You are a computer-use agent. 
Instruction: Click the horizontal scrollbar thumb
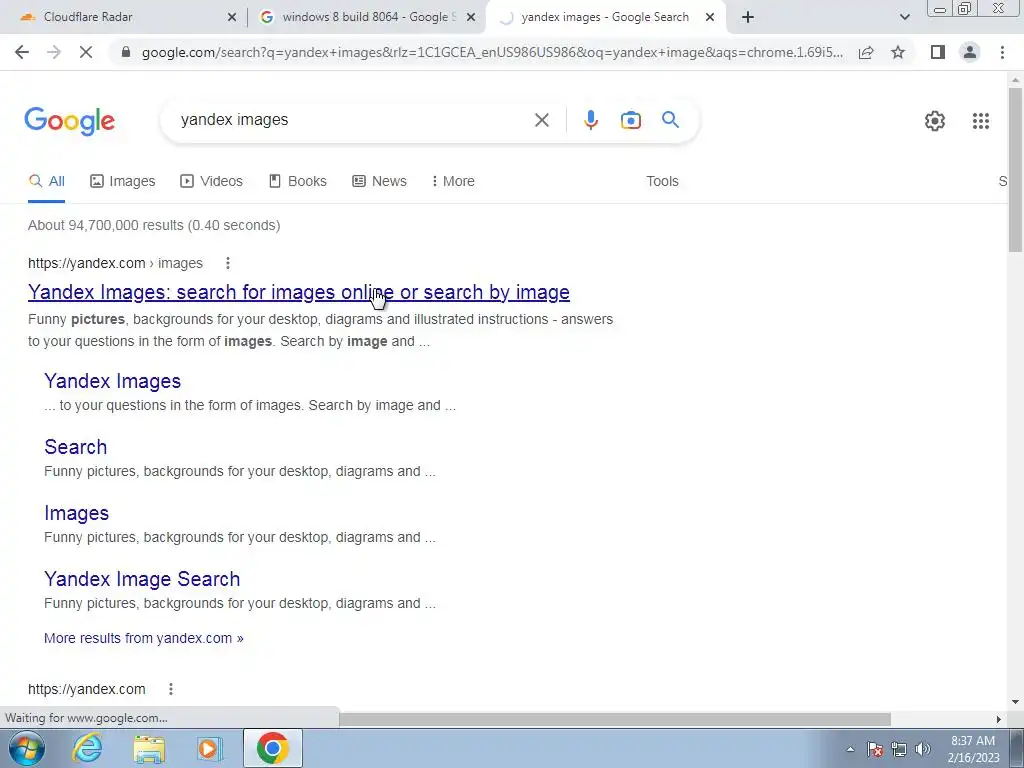click(615, 719)
